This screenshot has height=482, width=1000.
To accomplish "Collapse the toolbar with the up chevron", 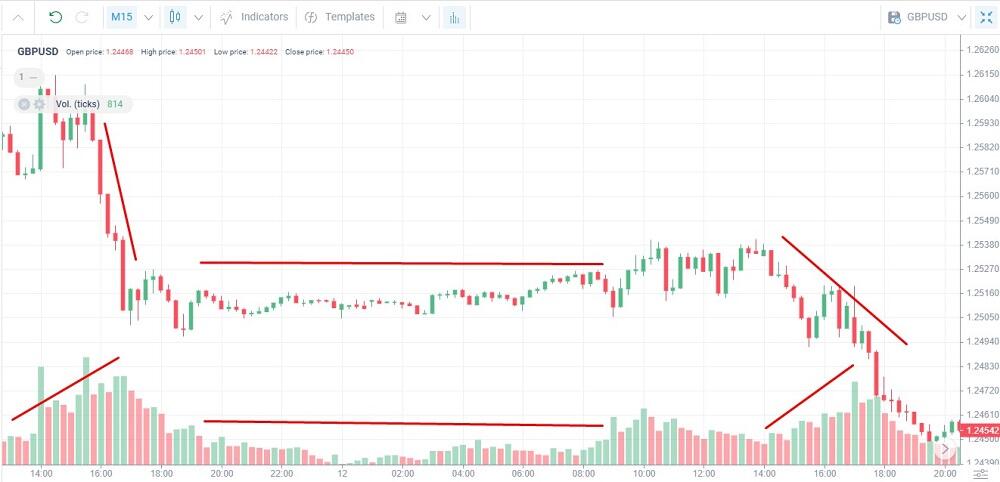I will click(x=18, y=17).
